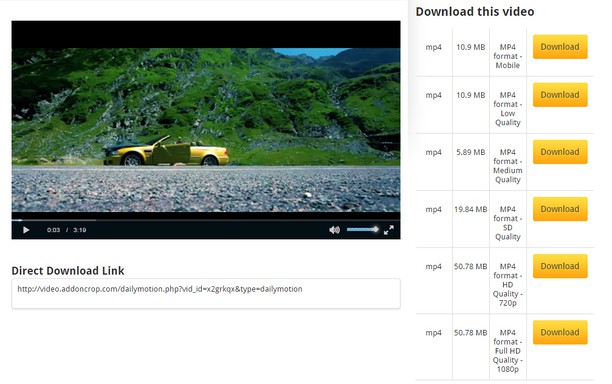Image resolution: width=612 pixels, height=384 pixels.
Task: Download the MP4 HD Quality 720p version
Action: click(560, 266)
